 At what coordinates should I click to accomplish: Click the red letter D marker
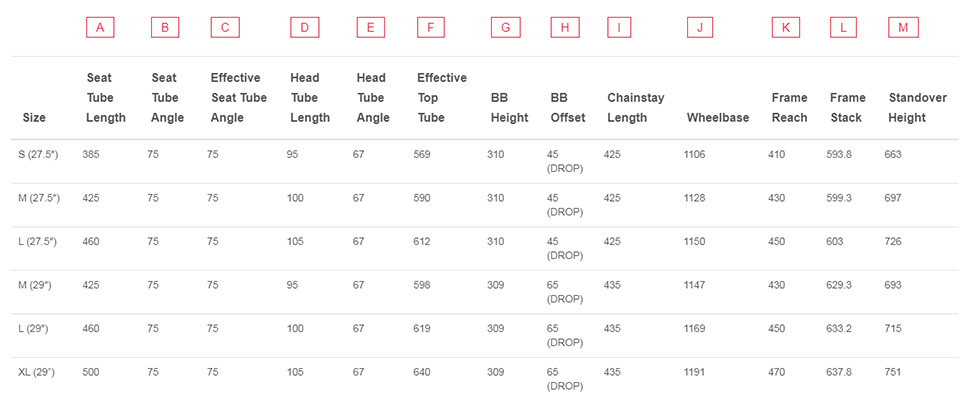pos(304,28)
